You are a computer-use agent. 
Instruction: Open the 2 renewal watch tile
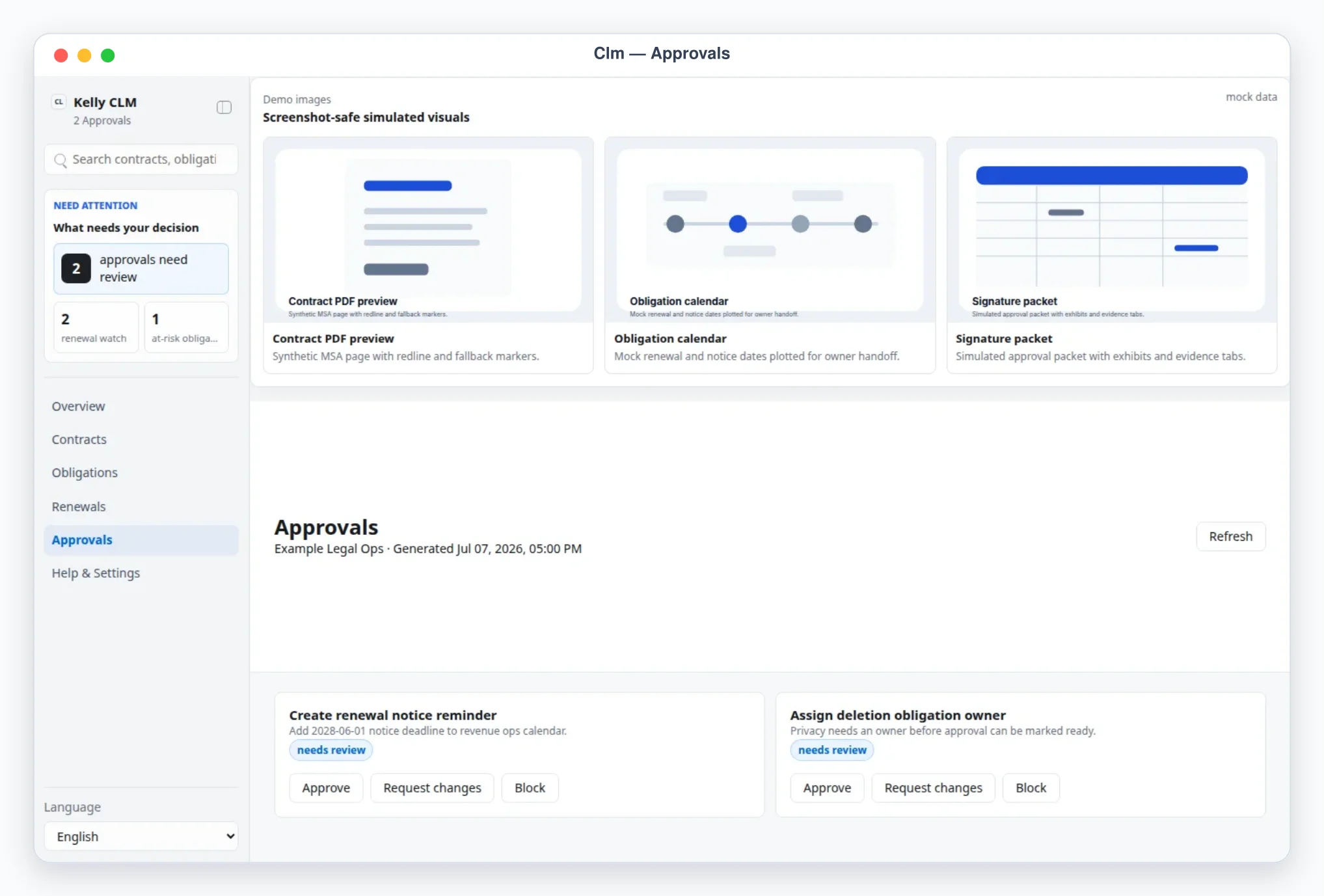[x=96, y=327]
